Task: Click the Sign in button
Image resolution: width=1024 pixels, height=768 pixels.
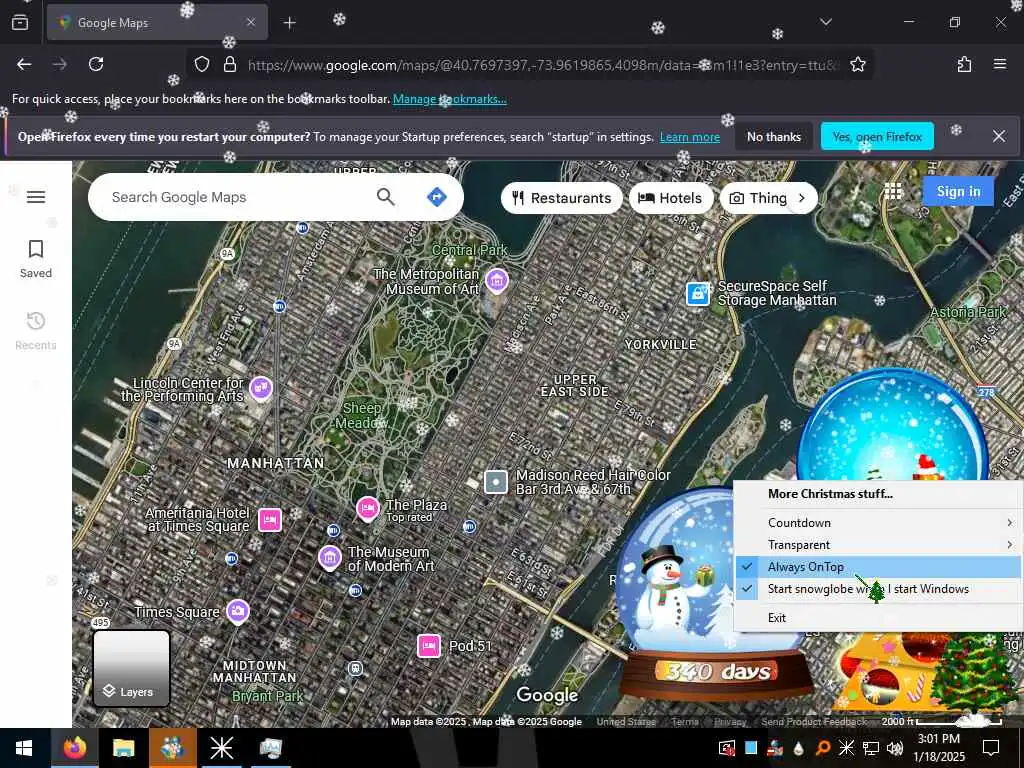Action: pyautogui.click(x=958, y=191)
